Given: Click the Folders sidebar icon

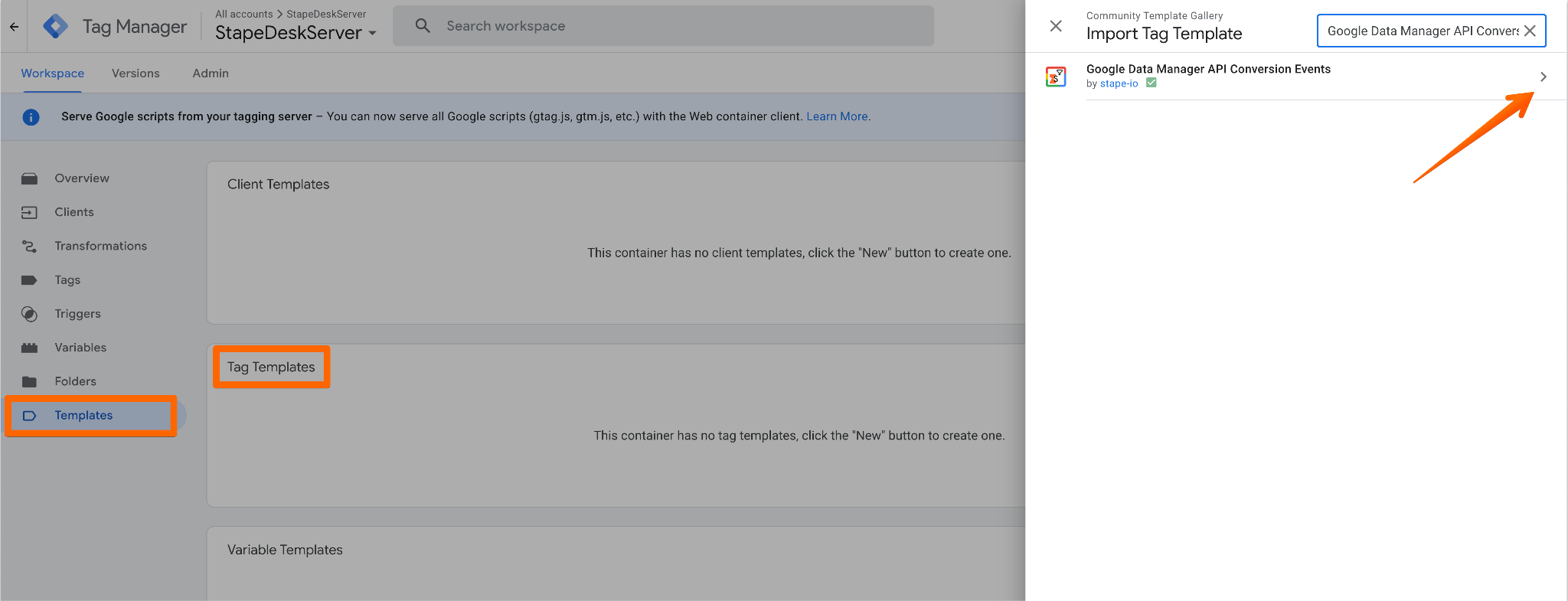Looking at the screenshot, I should click(x=29, y=381).
